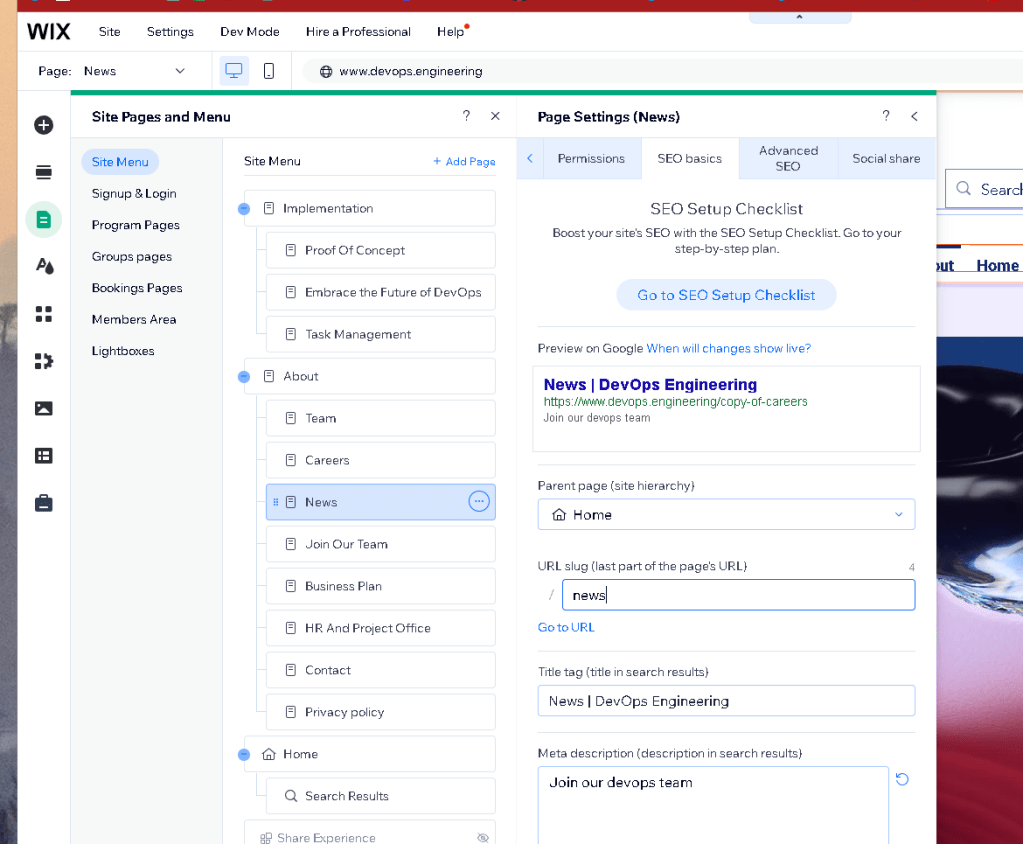Focus the Meta description text area

(x=713, y=805)
